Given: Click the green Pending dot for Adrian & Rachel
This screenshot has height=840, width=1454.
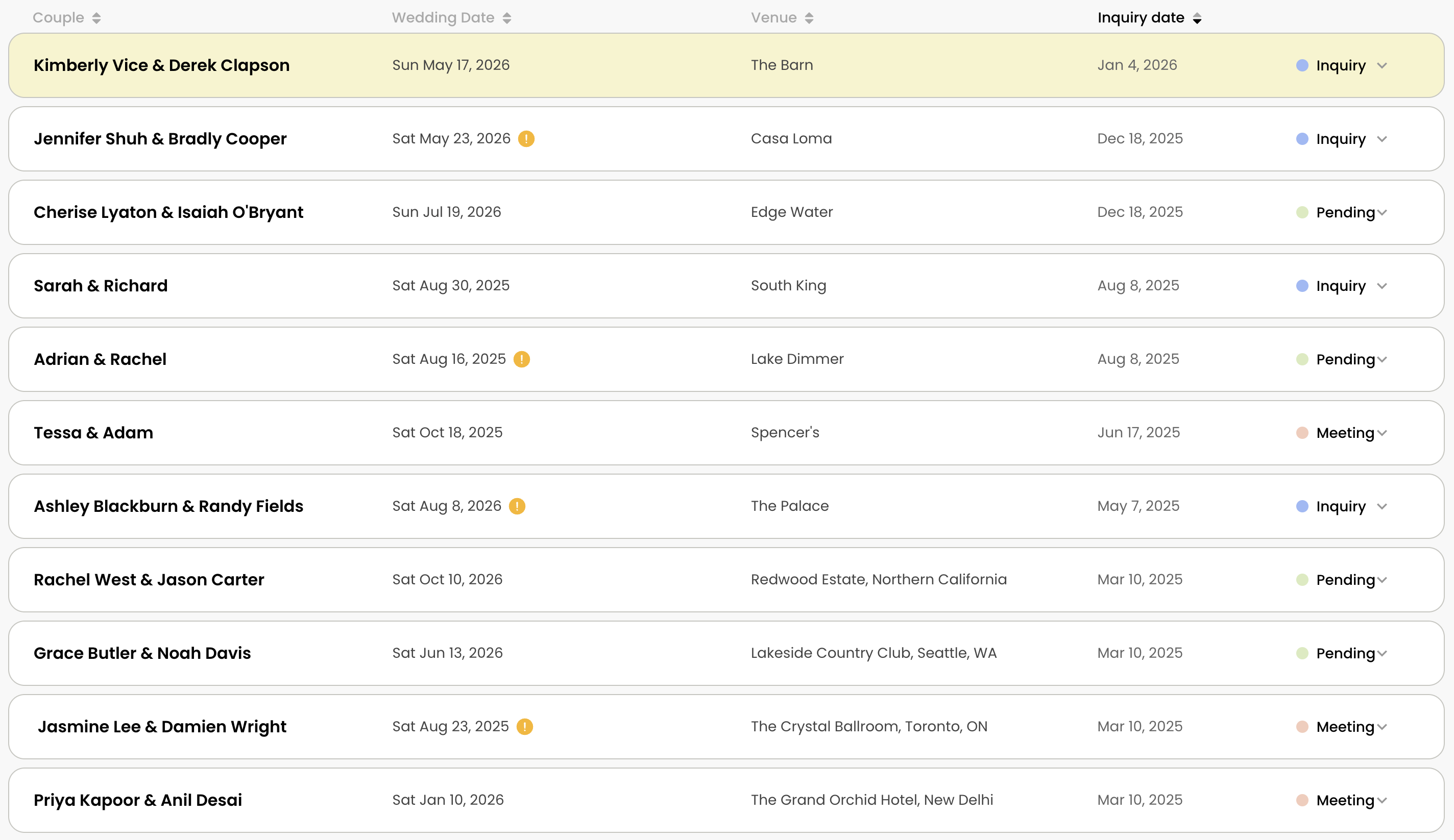Looking at the screenshot, I should pyautogui.click(x=1302, y=359).
